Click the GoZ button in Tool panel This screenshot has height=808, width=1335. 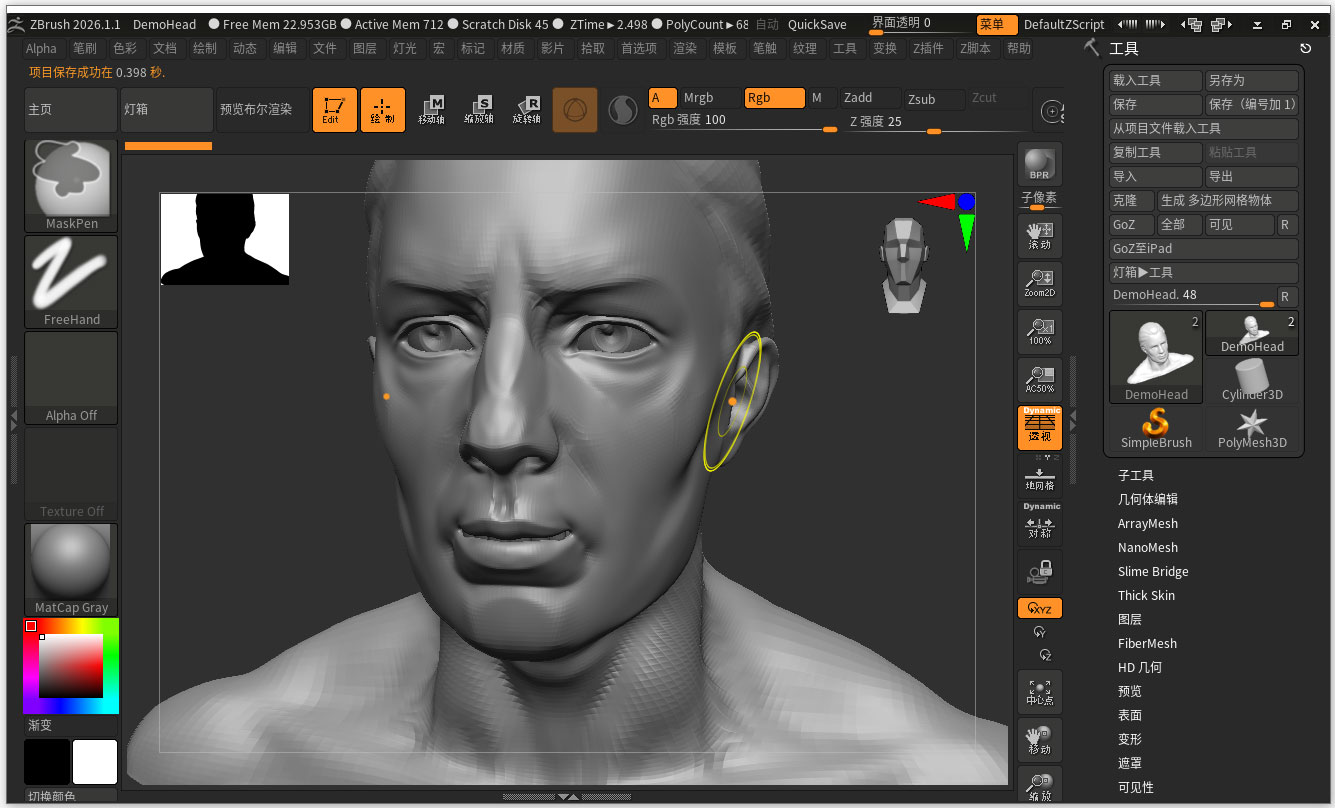pos(1130,224)
